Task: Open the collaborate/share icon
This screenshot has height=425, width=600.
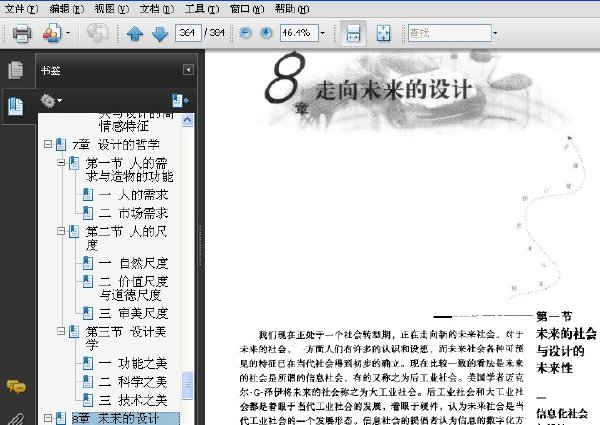Action: click(x=52, y=33)
